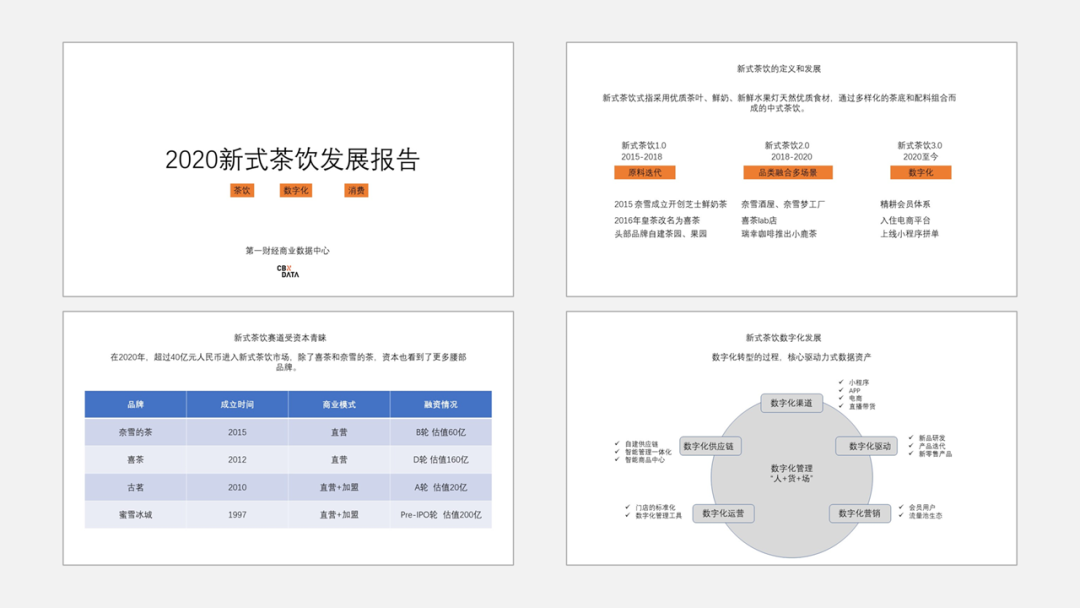Click the orange 茶饮 tag on the title slide

coord(242,190)
